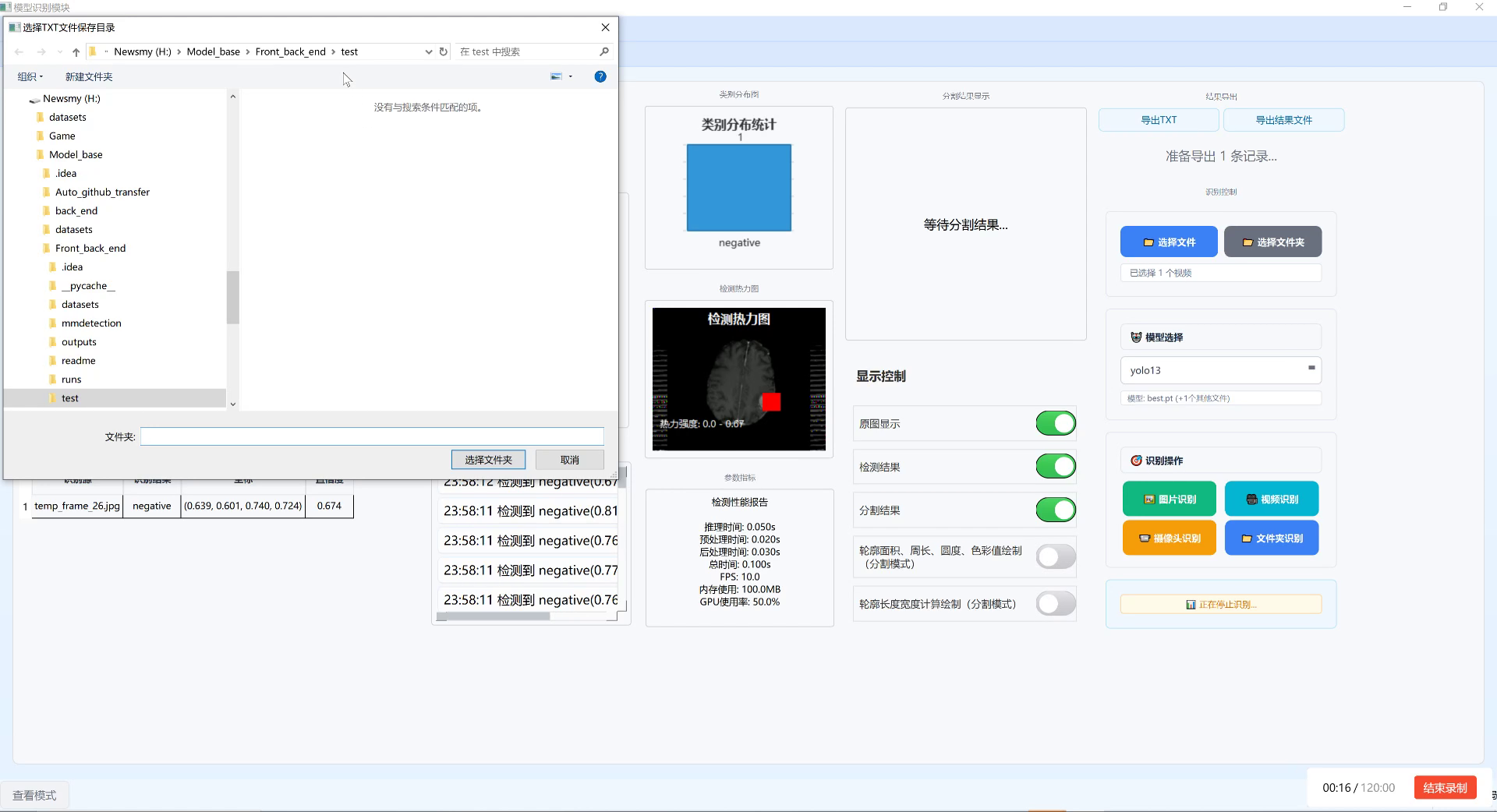This screenshot has width=1497, height=812.
Task: Enable the 轮廓长度宽度计算绘制 switch
Action: pos(1055,603)
